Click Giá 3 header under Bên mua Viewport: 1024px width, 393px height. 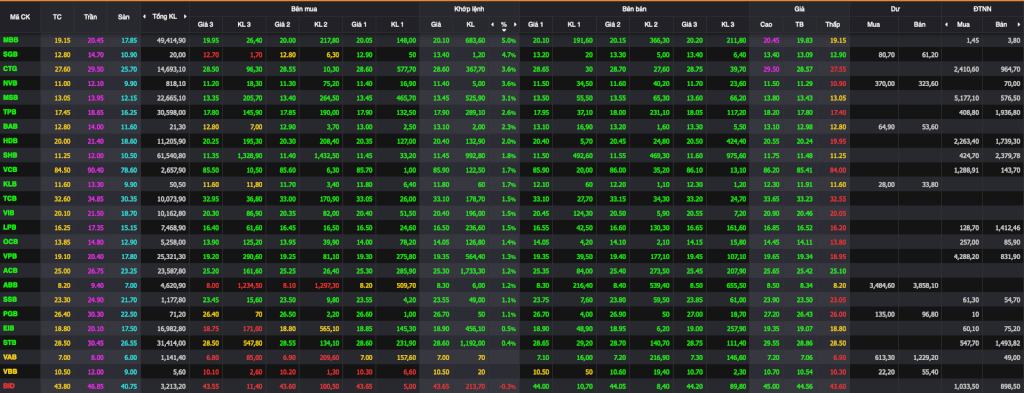tap(206, 25)
